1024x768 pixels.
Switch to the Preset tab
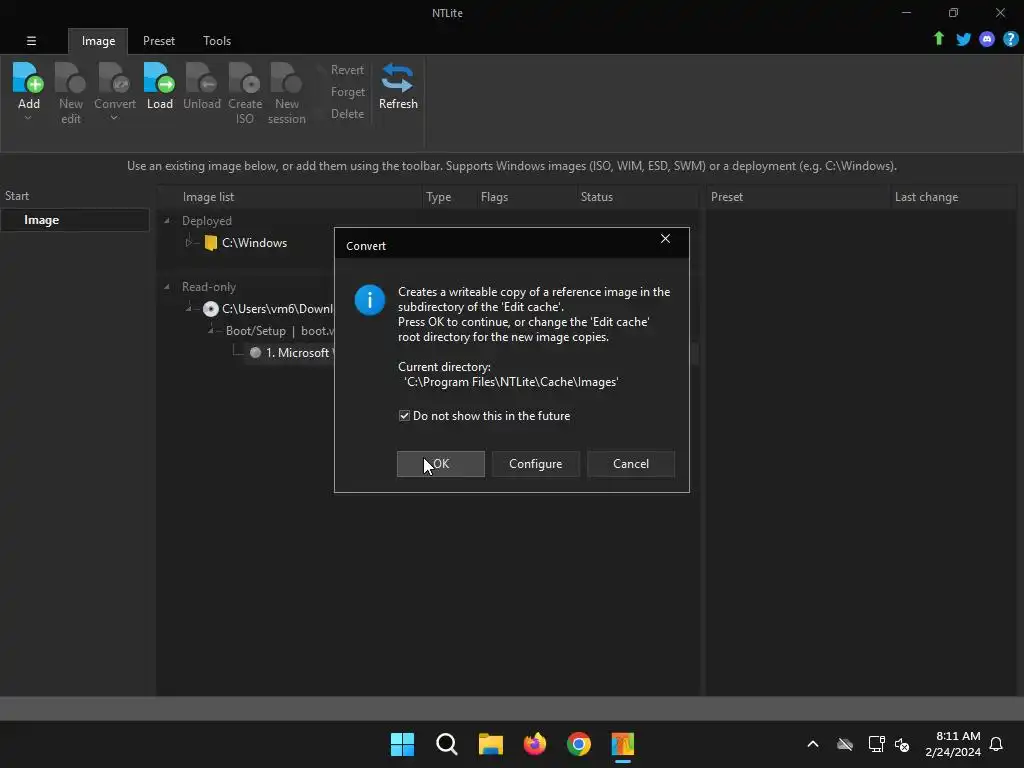[159, 40]
